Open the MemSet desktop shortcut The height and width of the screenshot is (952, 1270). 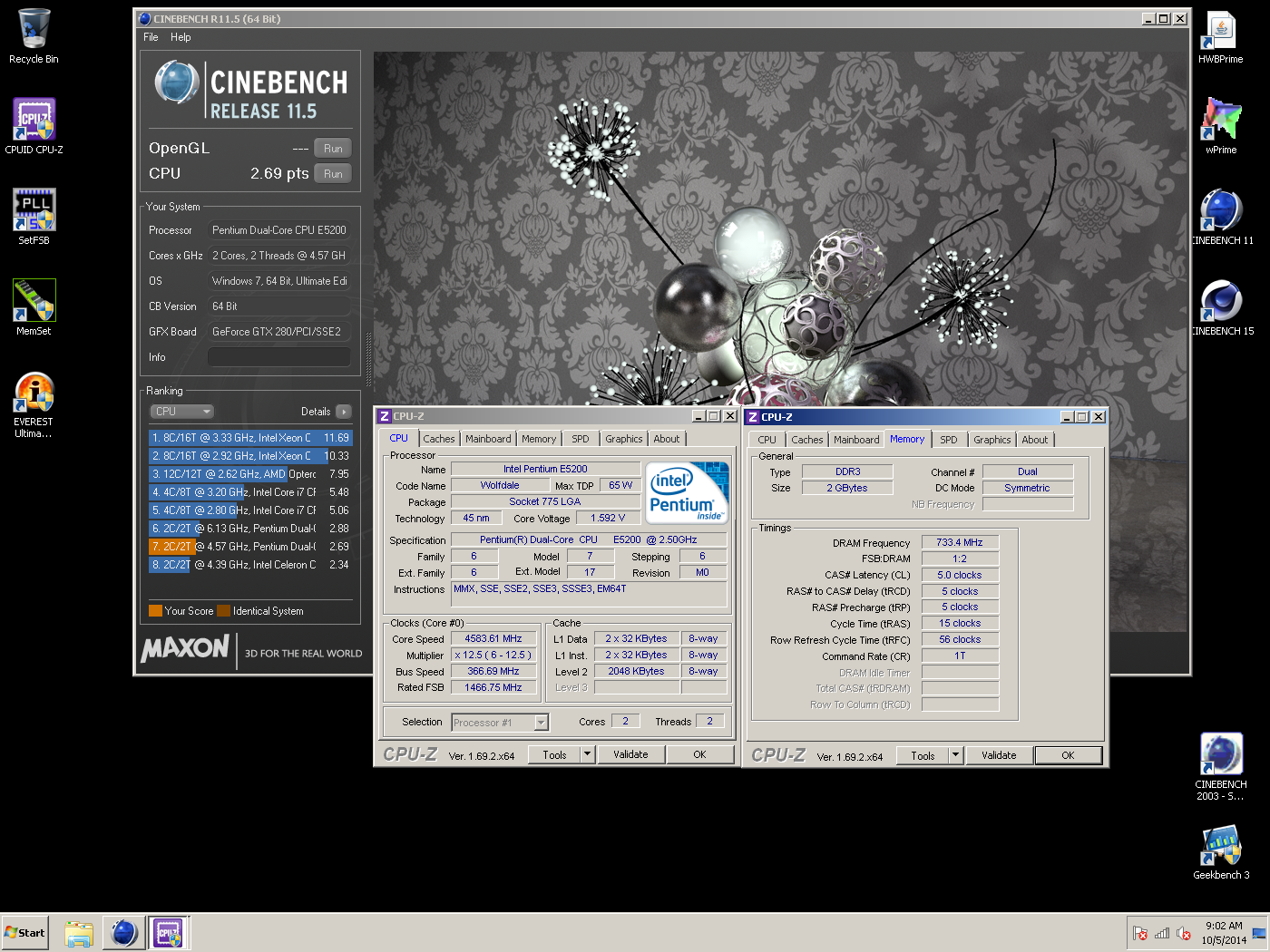coord(34,308)
